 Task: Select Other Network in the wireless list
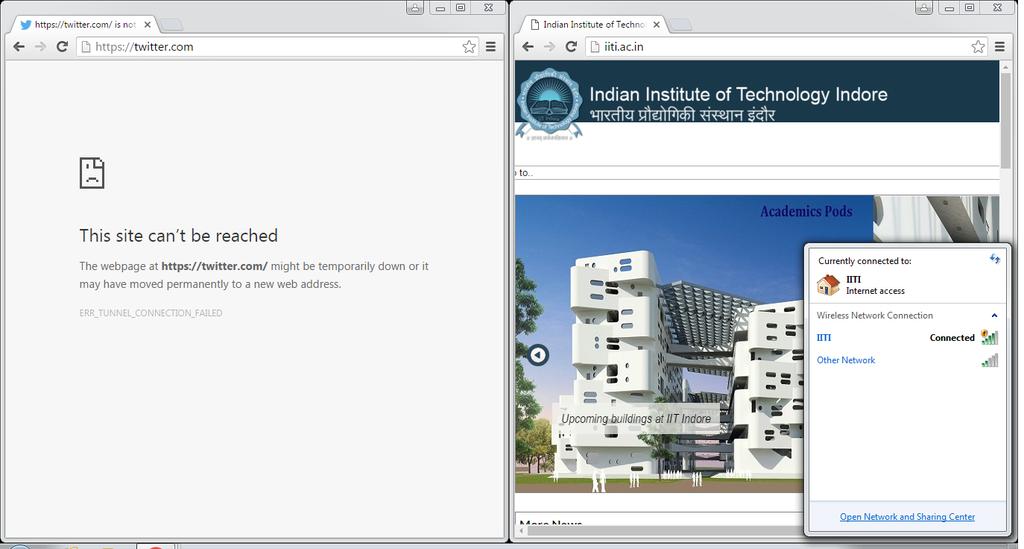(x=907, y=360)
